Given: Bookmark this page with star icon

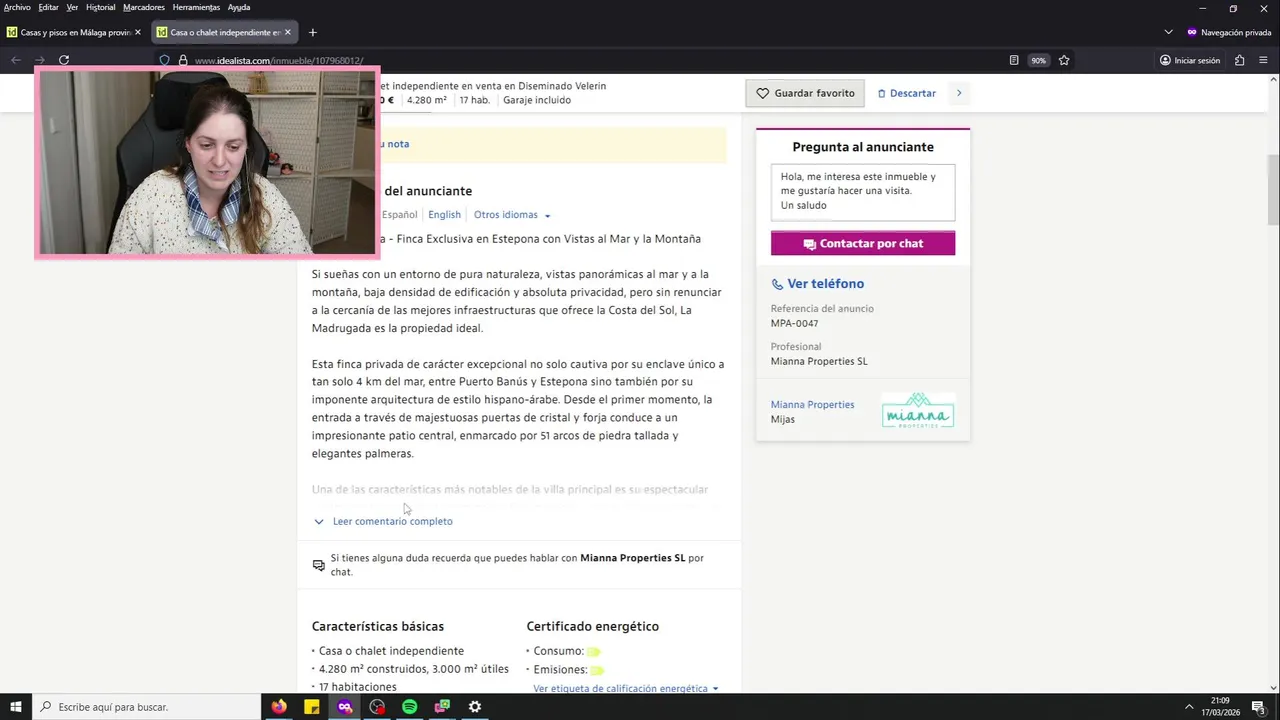Looking at the screenshot, I should [1064, 60].
